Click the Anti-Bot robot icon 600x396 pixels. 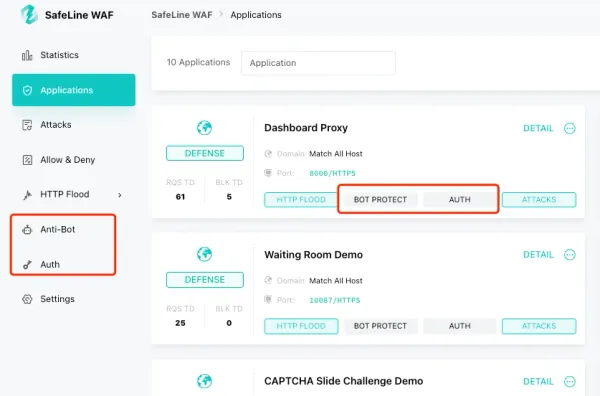click(x=27, y=230)
